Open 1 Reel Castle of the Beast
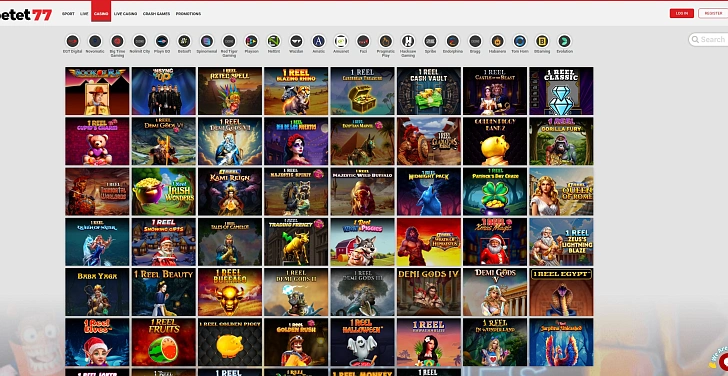Viewport: 728px width, 376px height. (495, 91)
